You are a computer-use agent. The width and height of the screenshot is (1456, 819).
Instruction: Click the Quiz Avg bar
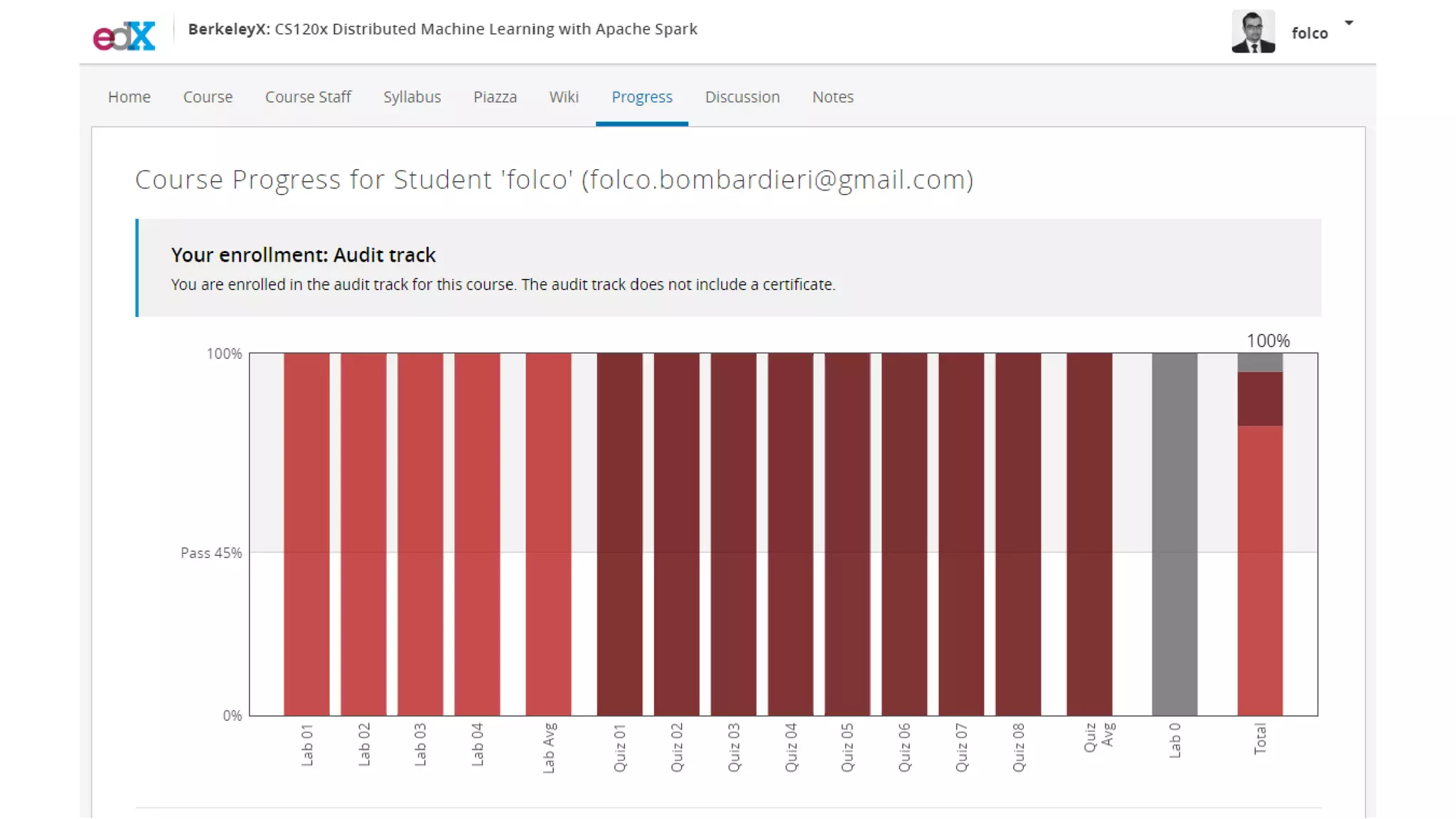(x=1089, y=533)
